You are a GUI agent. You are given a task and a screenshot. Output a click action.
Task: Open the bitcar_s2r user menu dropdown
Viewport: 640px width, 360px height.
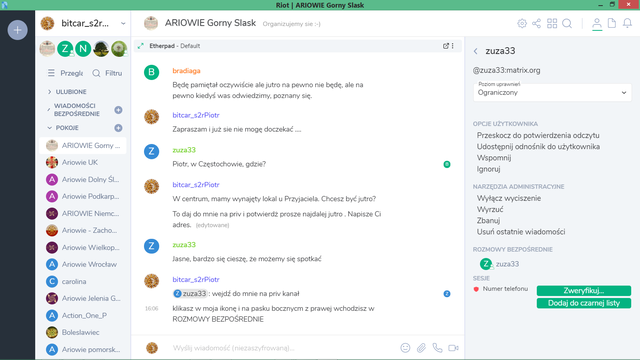point(123,24)
